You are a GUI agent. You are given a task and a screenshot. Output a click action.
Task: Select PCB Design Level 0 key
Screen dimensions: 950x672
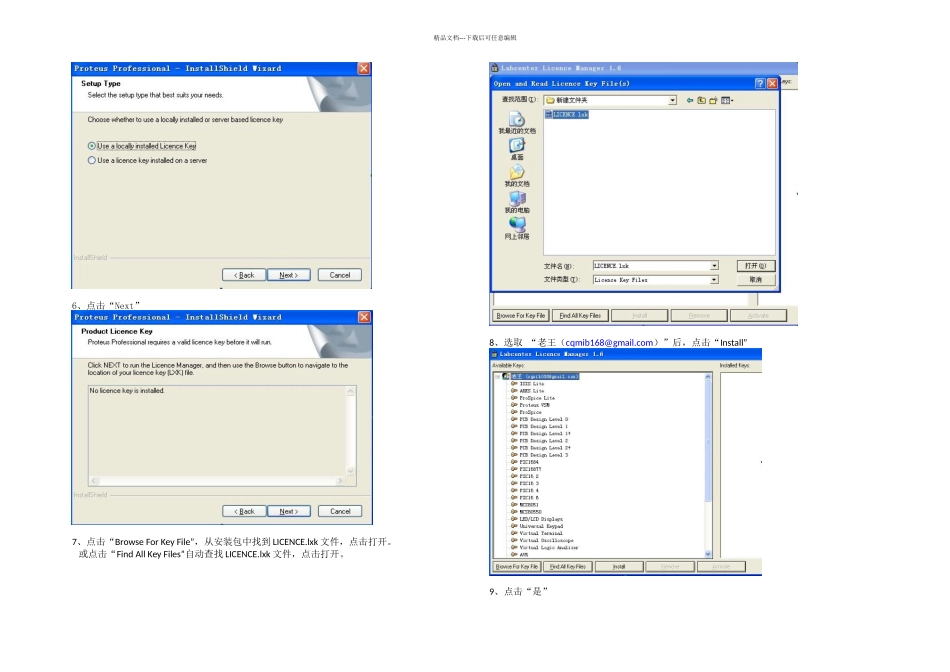click(x=543, y=419)
